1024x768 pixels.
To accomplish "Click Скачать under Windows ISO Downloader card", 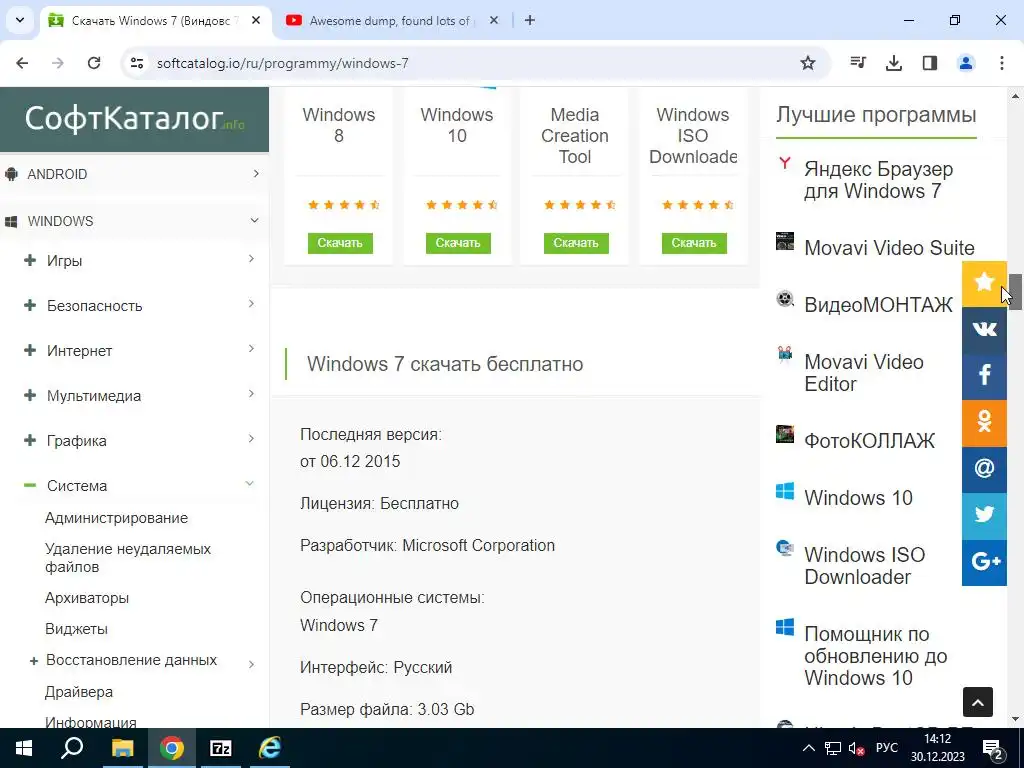I will coord(694,243).
